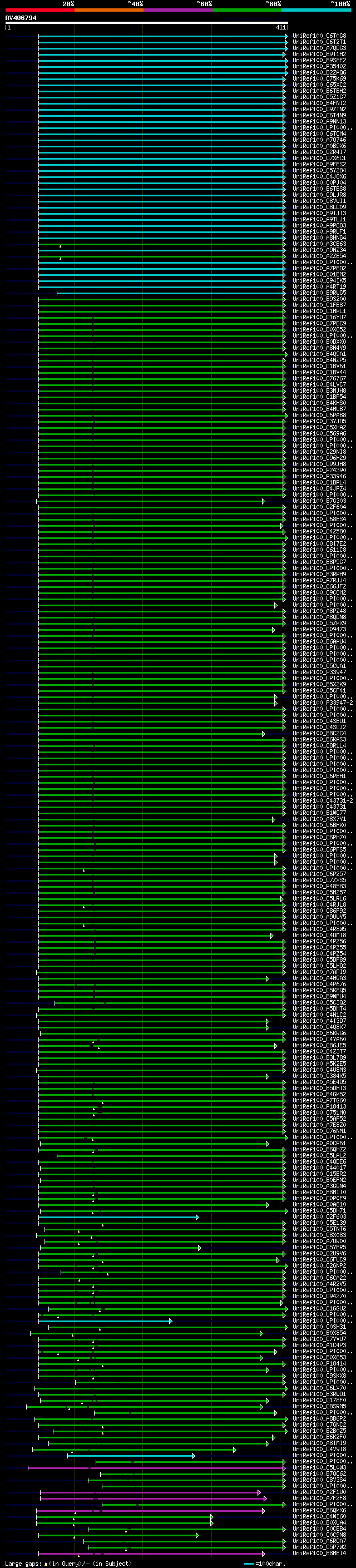Select hit label UniRef100_C1MKL1

(x=319, y=311)
